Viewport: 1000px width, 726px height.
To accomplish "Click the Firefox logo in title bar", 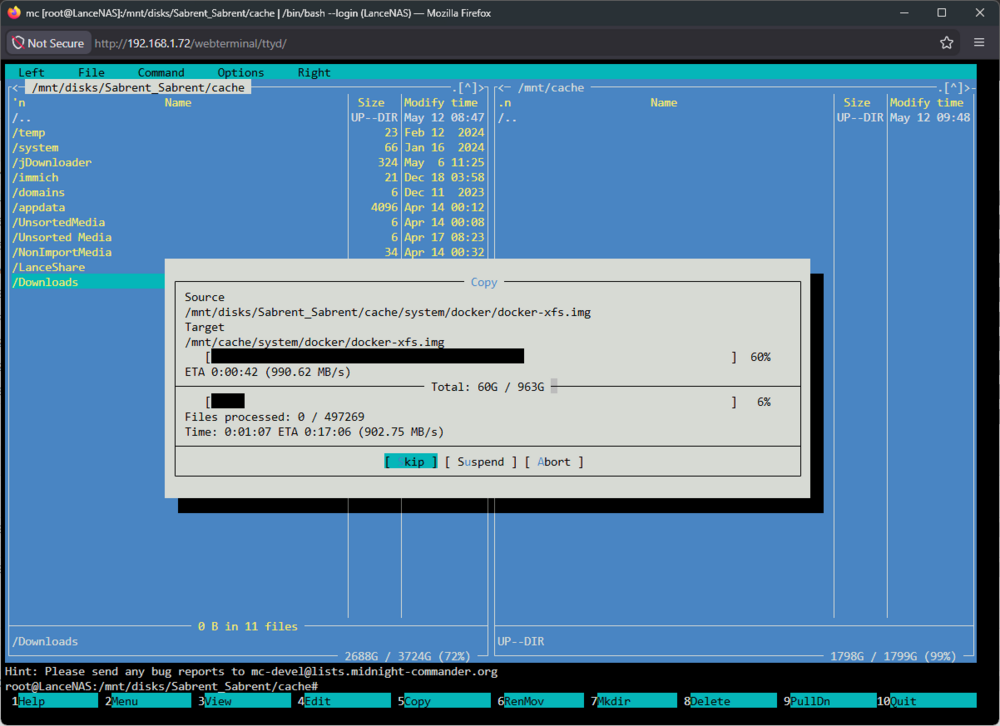I will tap(14, 13).
